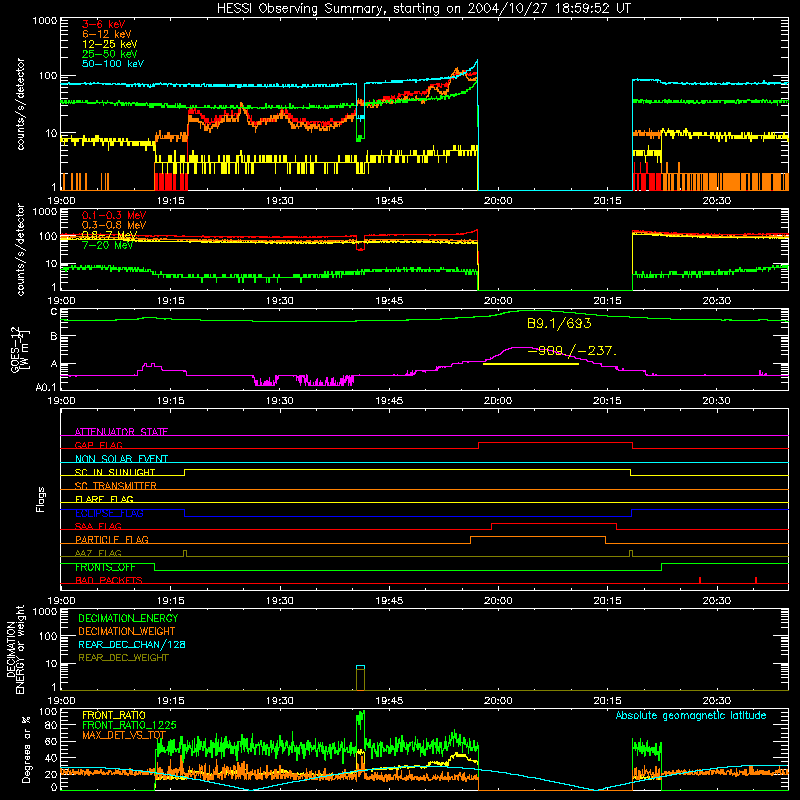The height and width of the screenshot is (800, 800).
Task: Click the 0.3-0.8 MeV legend label
Action: tap(114, 225)
